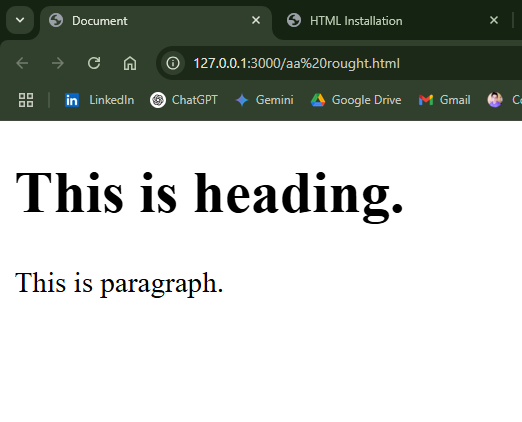Open the LinkedIn bookmark
Viewport: 522px width, 422px height.
[99, 100]
